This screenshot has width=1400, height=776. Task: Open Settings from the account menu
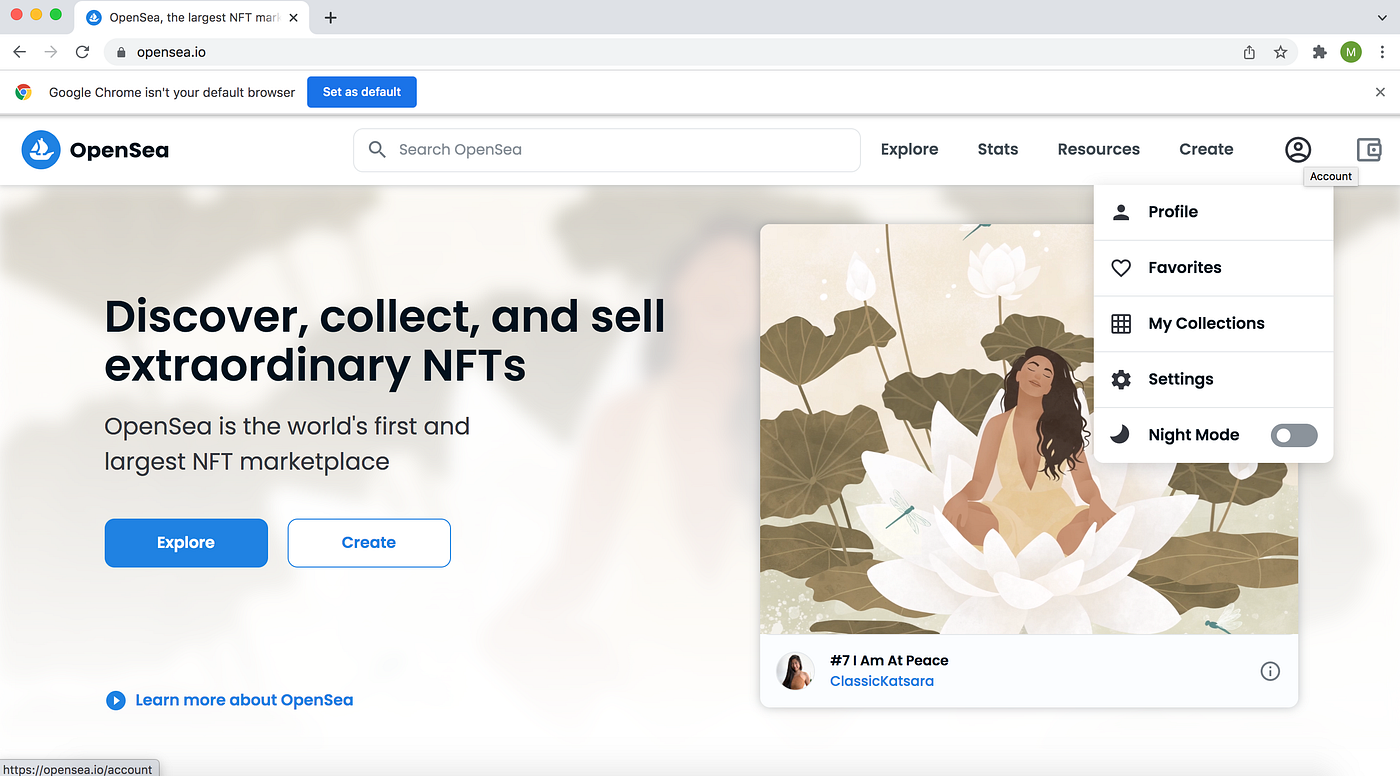[1214, 380]
